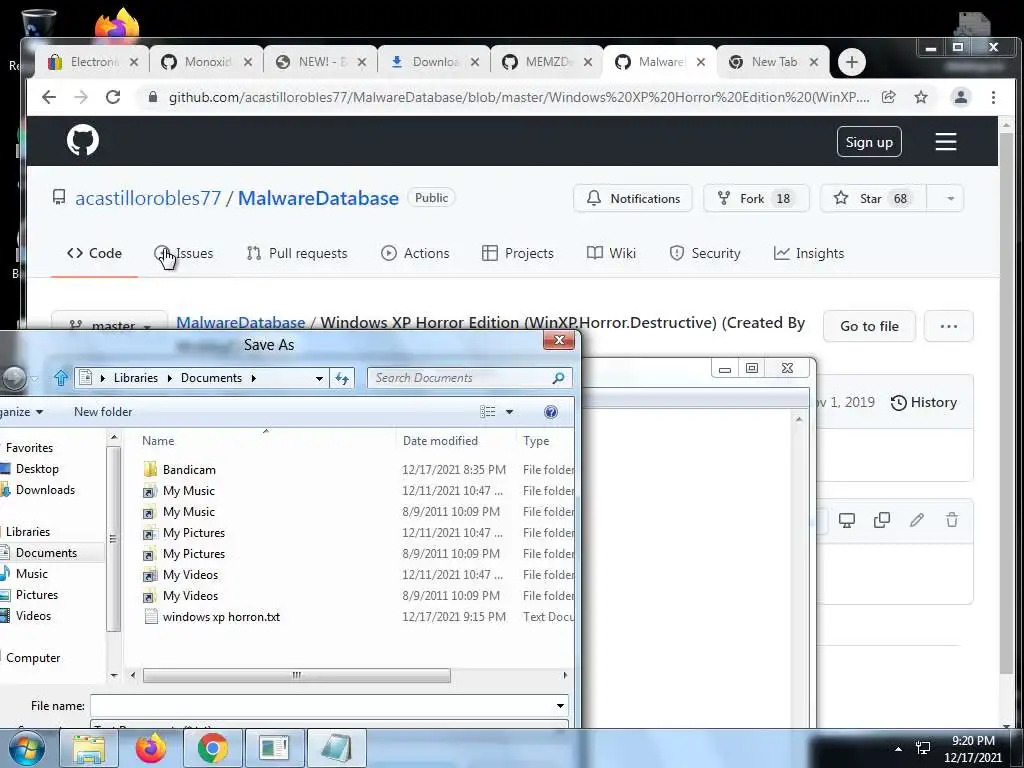Show hidden system tray icons

[898, 749]
